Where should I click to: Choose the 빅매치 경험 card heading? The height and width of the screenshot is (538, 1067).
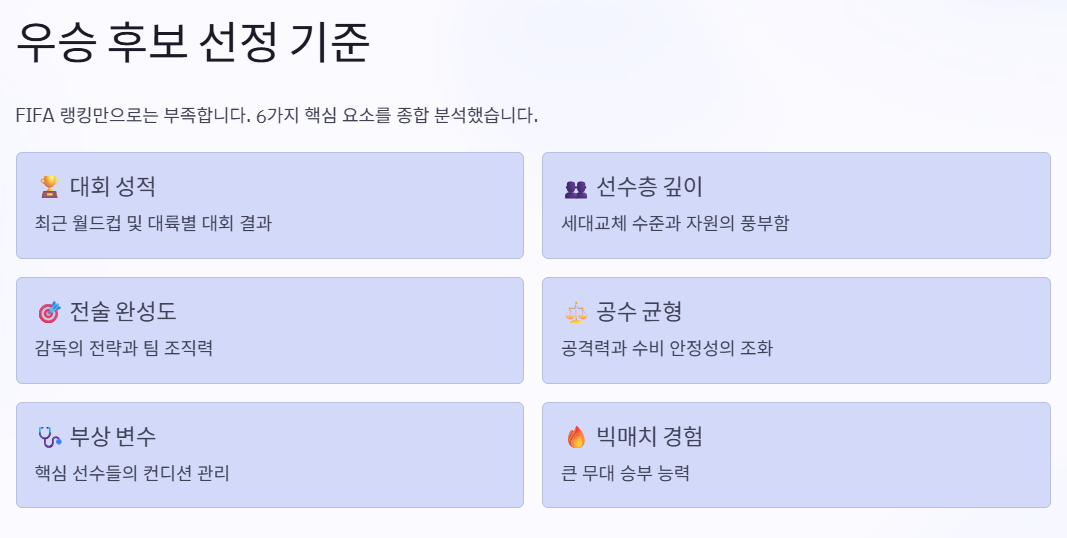click(649, 436)
